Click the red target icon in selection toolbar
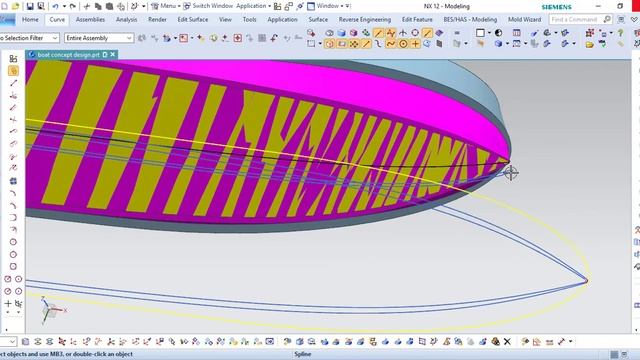 coord(238,38)
